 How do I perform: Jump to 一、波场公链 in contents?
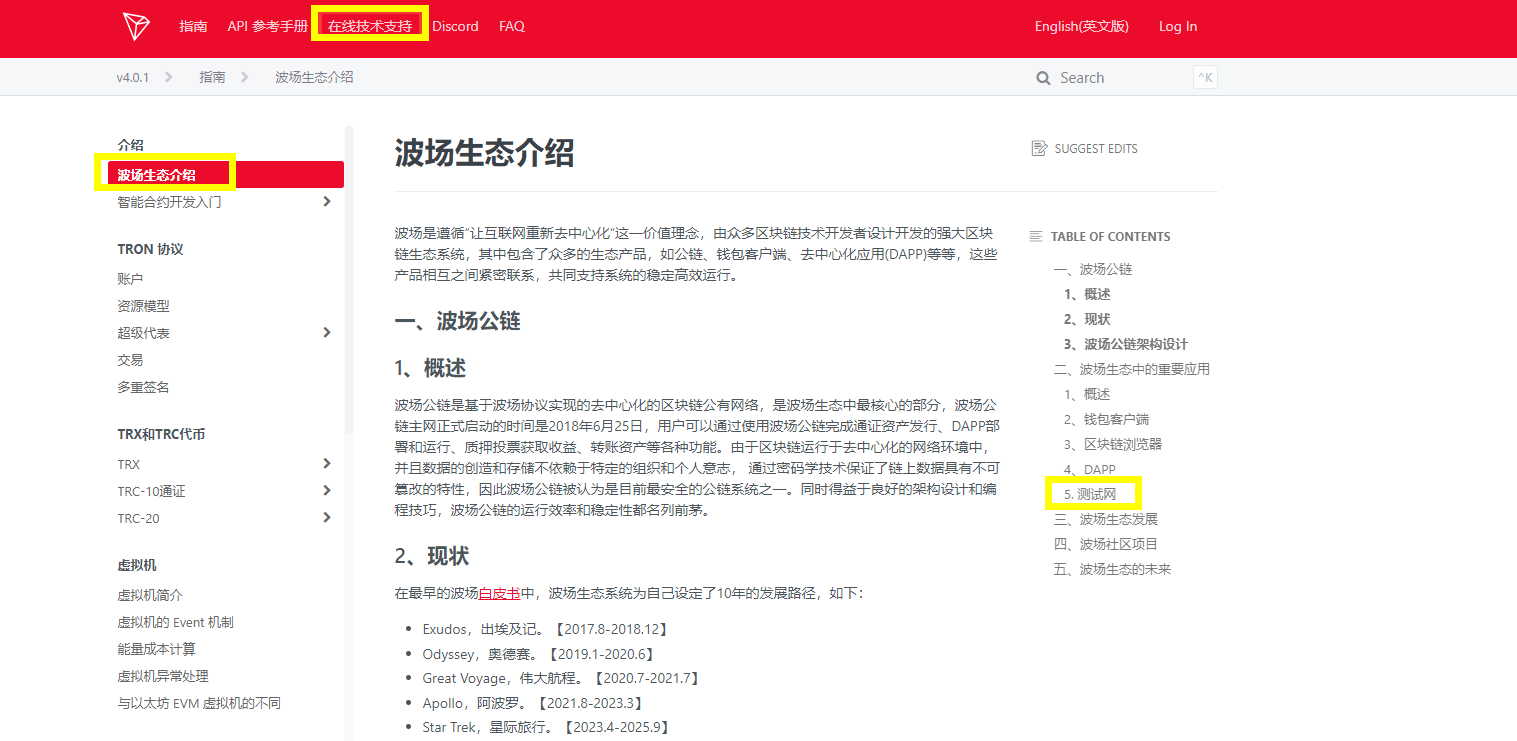tap(1093, 269)
